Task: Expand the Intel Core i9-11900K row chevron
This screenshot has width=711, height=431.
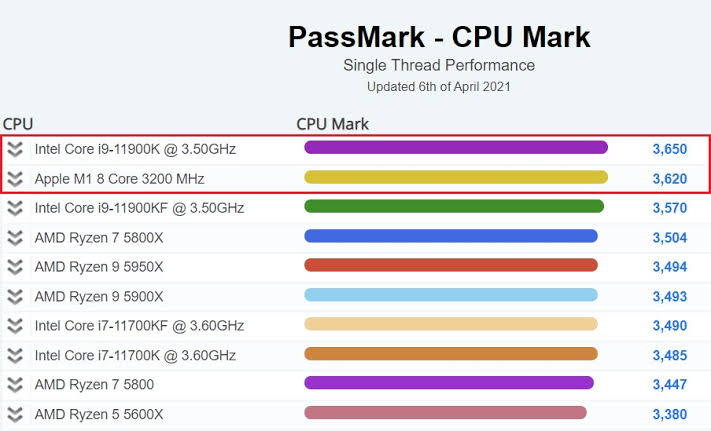Action: (15, 149)
